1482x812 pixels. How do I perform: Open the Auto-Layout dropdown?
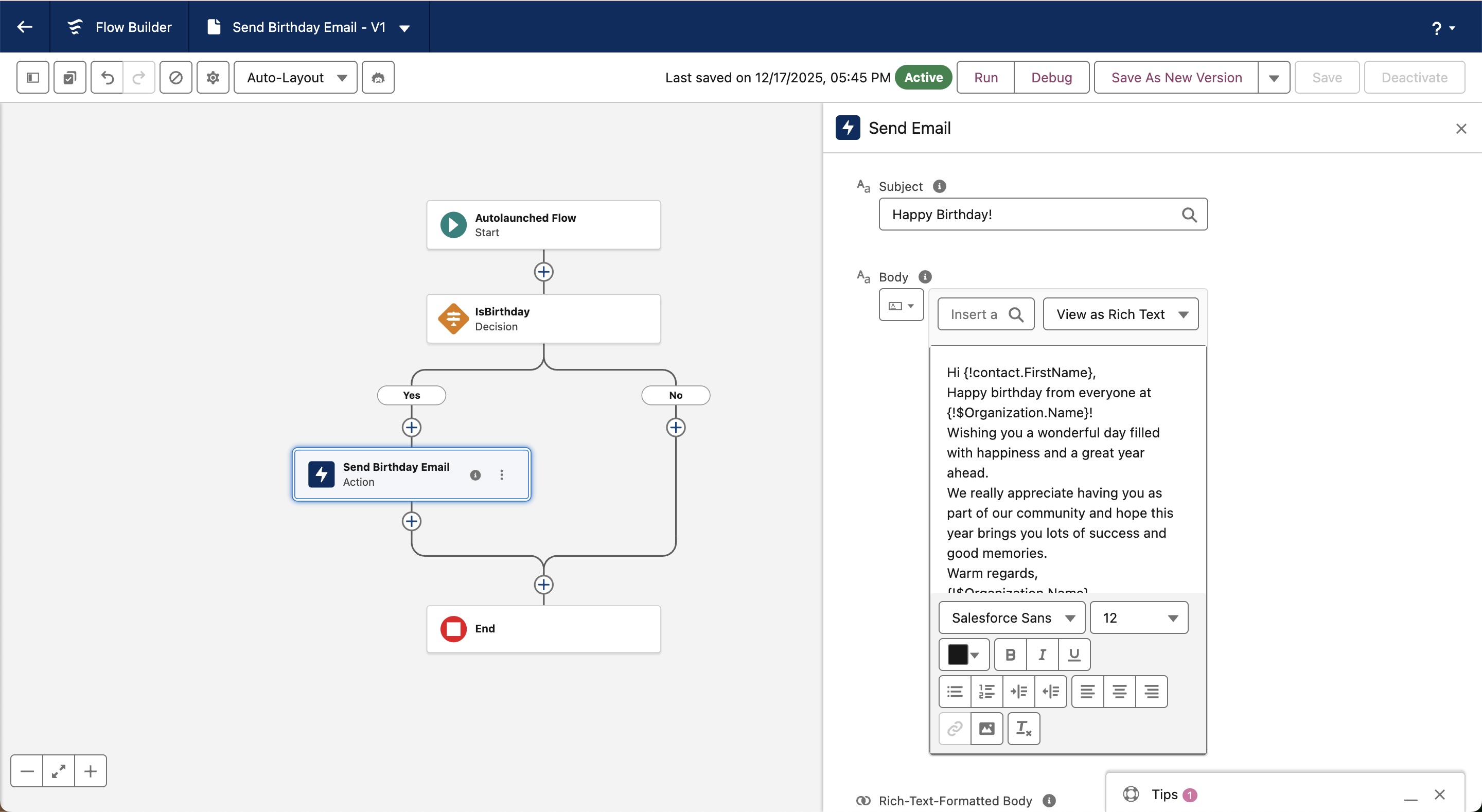coord(296,77)
